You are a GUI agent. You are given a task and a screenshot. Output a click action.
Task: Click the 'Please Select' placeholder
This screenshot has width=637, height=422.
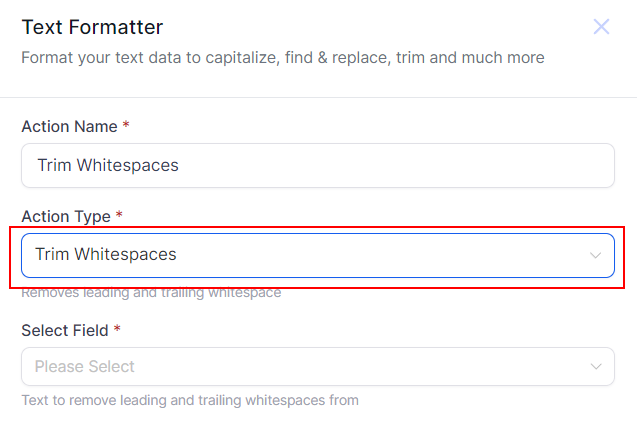(x=84, y=367)
